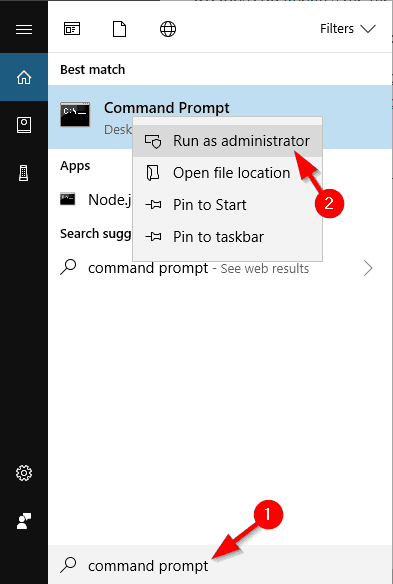Choose Pin to Start
The height and width of the screenshot is (584, 393).
tap(228, 205)
